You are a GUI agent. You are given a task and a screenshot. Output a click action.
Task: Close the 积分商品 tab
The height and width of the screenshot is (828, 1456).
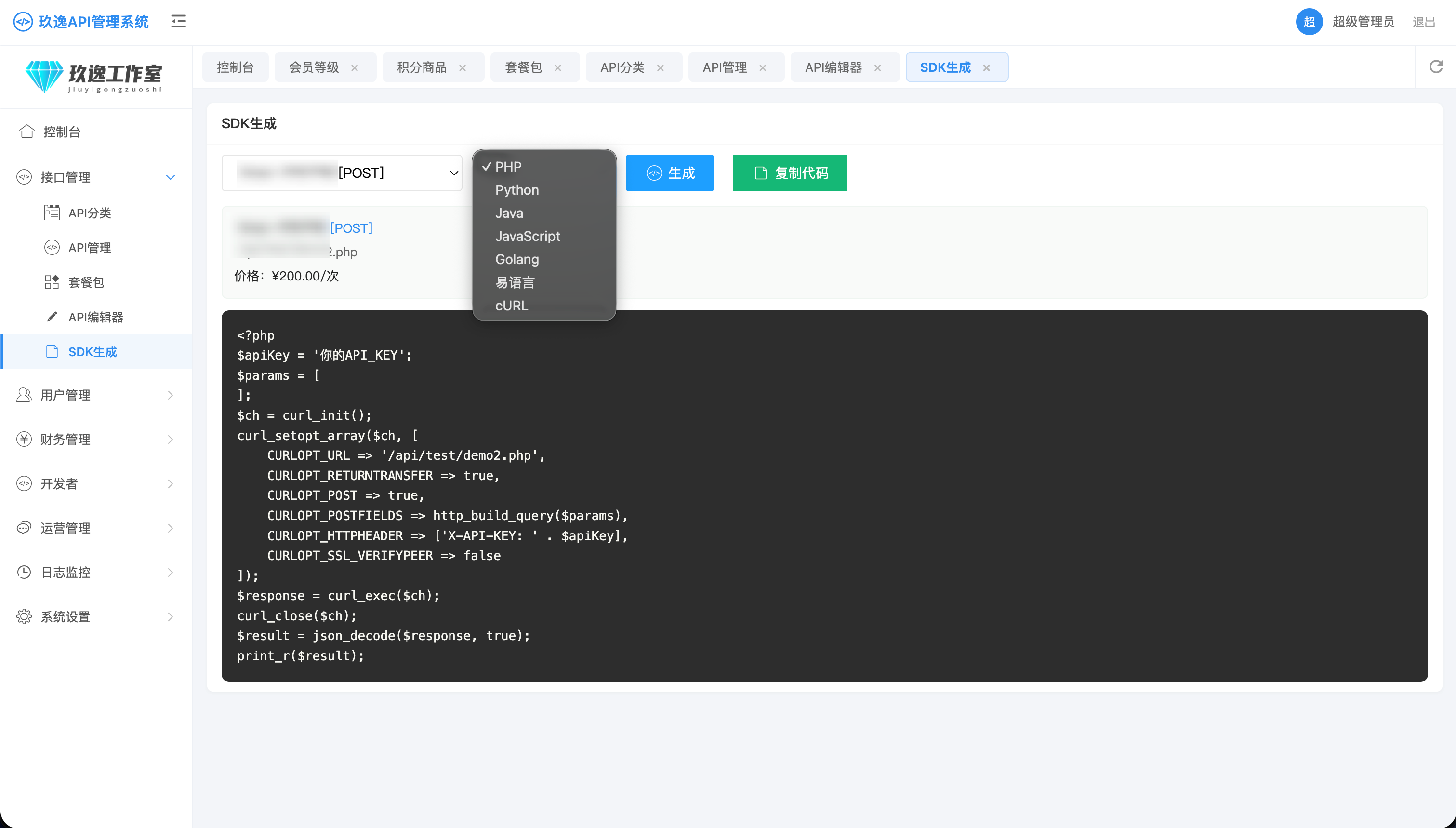tap(463, 67)
